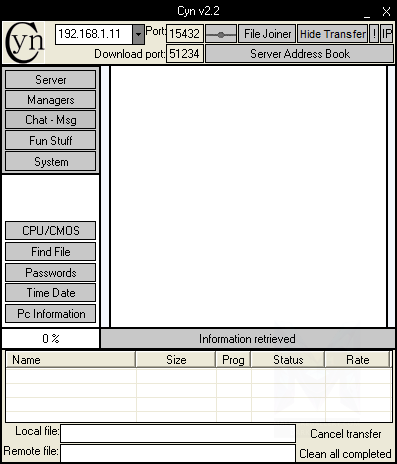Click the exclamation mark button

coord(374,34)
